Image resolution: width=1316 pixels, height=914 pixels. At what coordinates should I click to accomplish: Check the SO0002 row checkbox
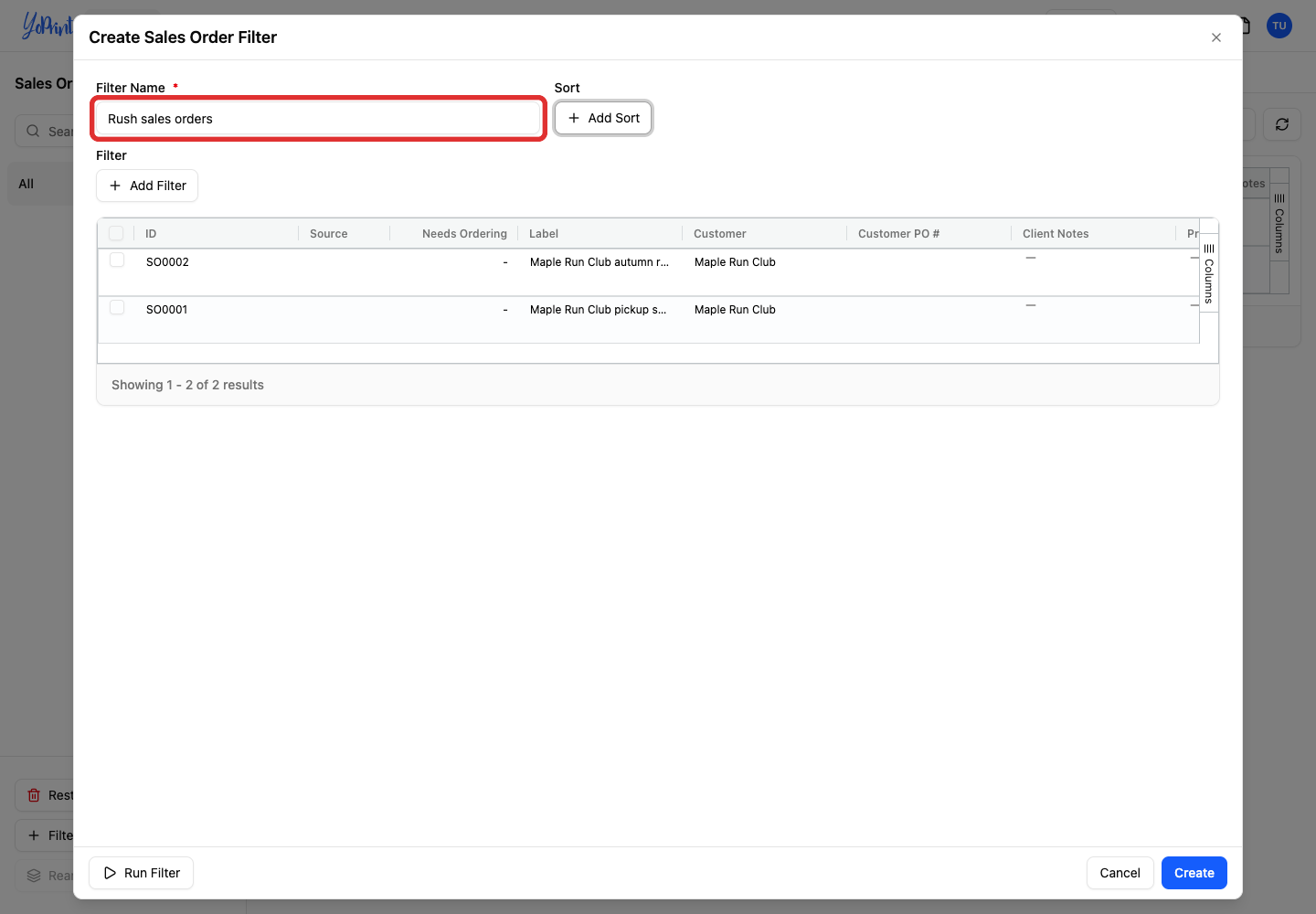pos(117,260)
